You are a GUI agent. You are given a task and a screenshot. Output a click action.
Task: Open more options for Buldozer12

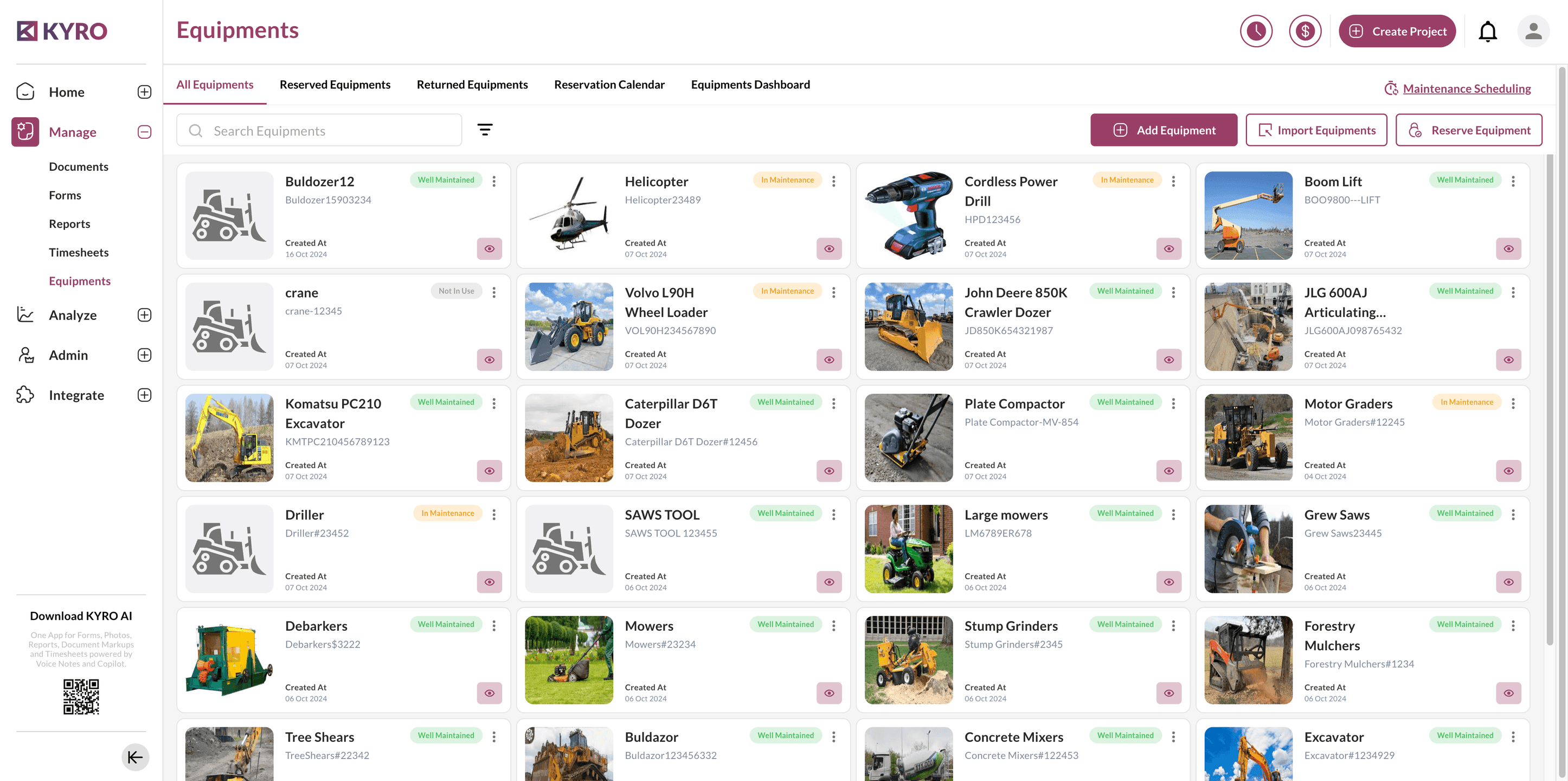point(493,181)
